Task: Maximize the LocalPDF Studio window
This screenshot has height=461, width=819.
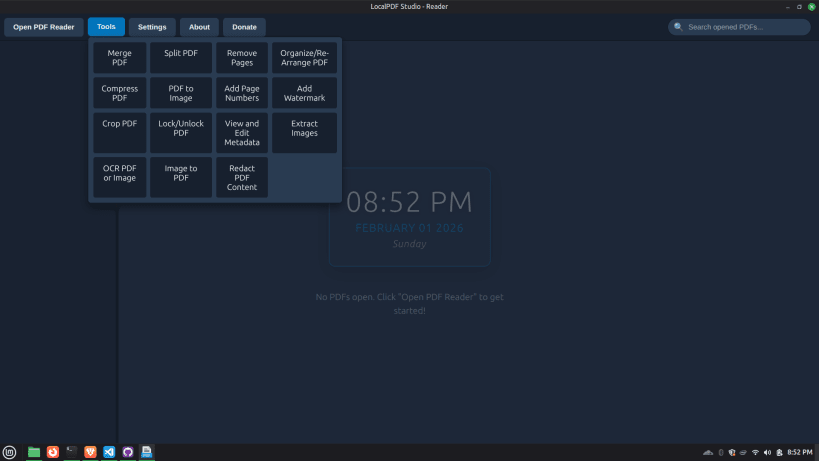Action: click(x=799, y=7)
